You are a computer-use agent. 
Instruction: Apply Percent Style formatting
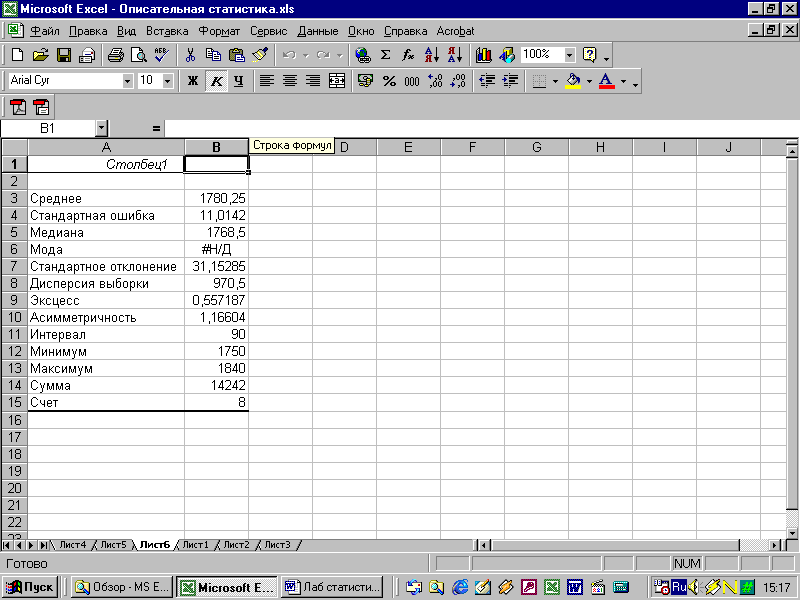coord(389,81)
